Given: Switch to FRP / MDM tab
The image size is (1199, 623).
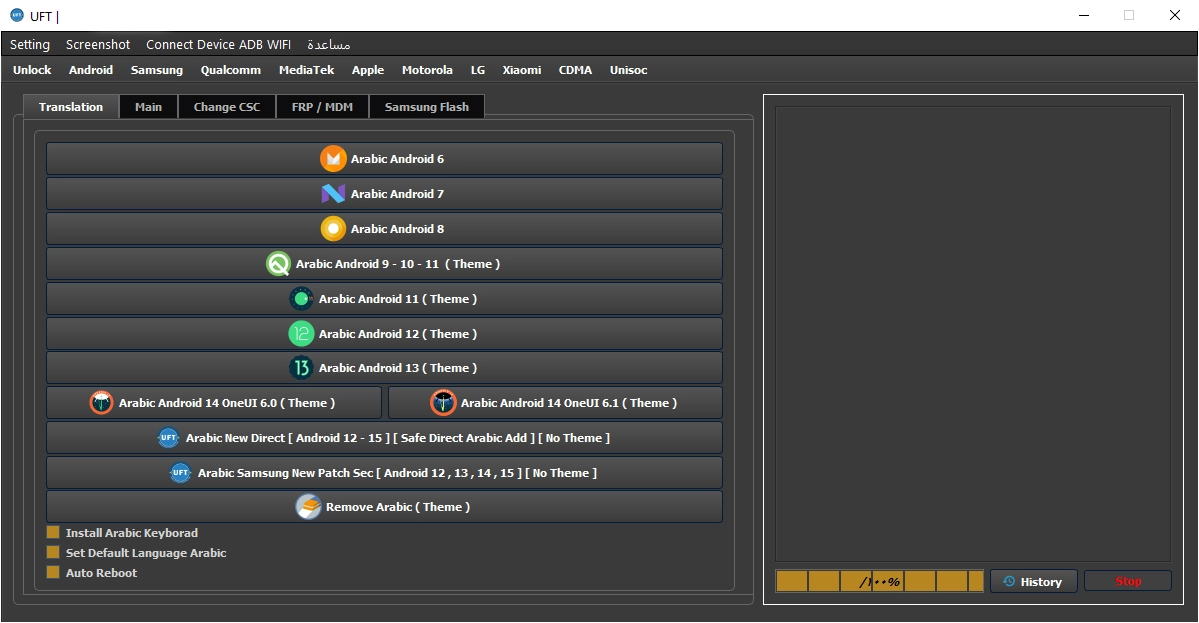Looking at the screenshot, I should tap(322, 107).
